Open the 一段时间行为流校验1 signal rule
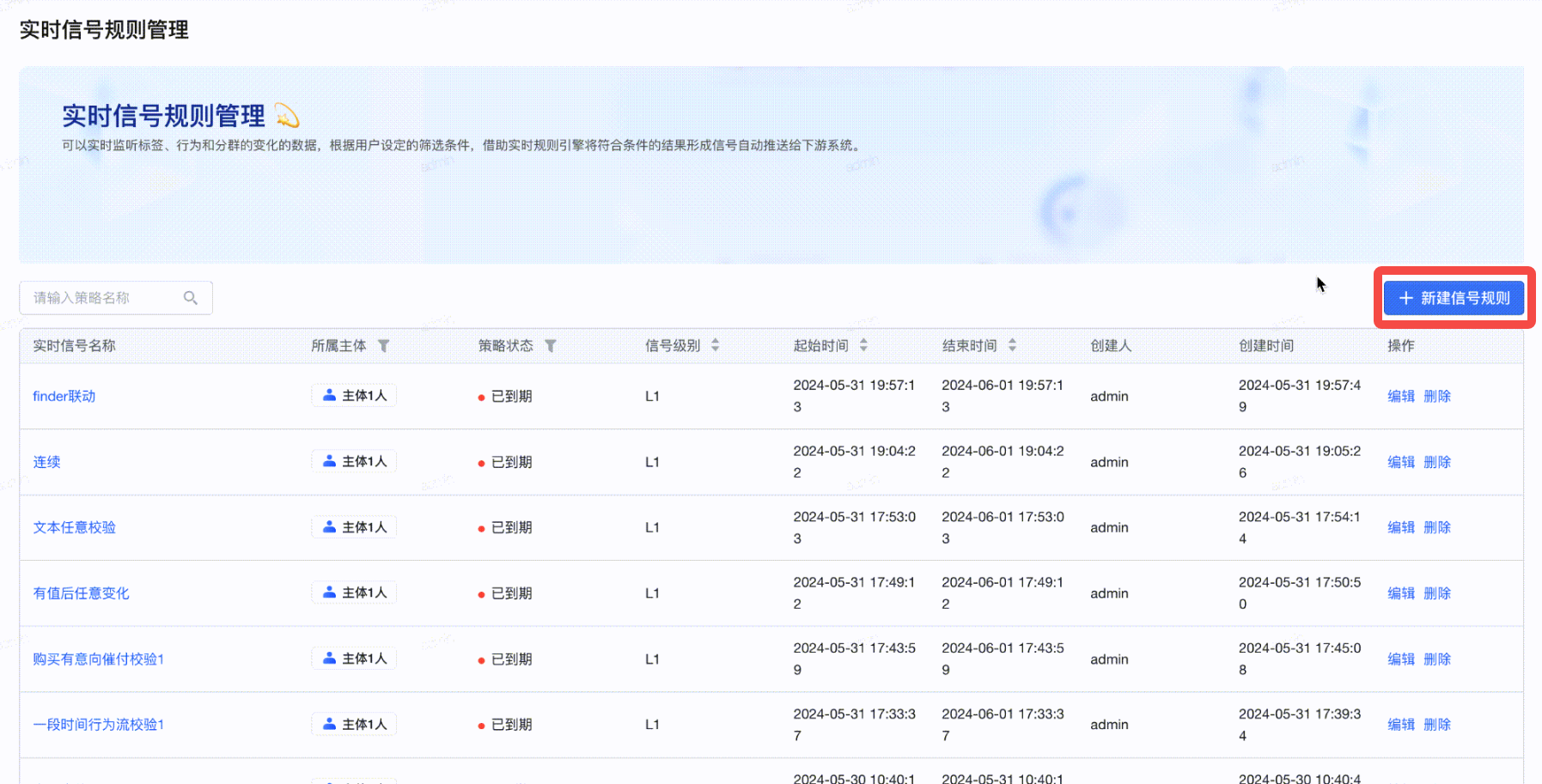The width and height of the screenshot is (1542, 784). point(98,725)
